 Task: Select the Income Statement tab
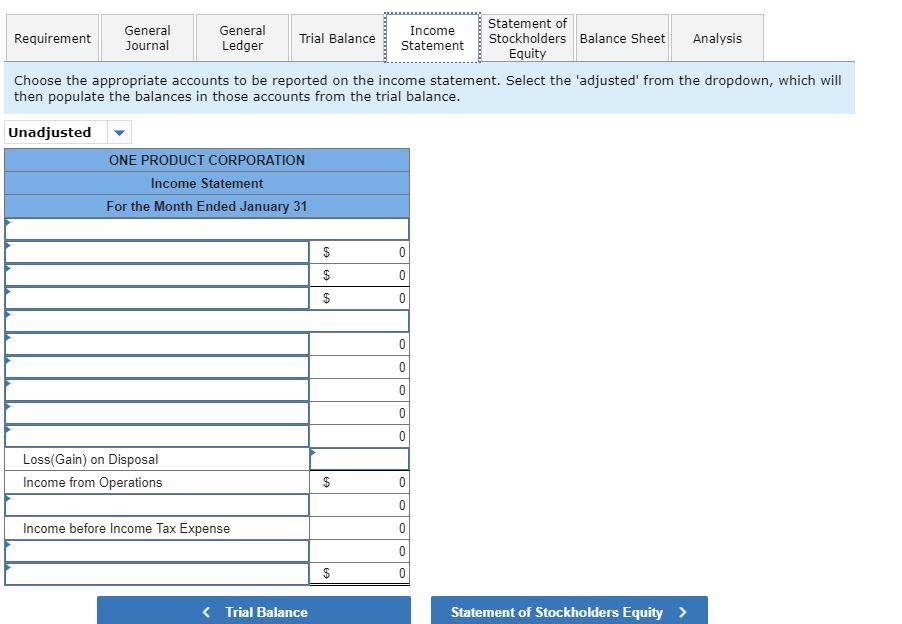point(432,38)
